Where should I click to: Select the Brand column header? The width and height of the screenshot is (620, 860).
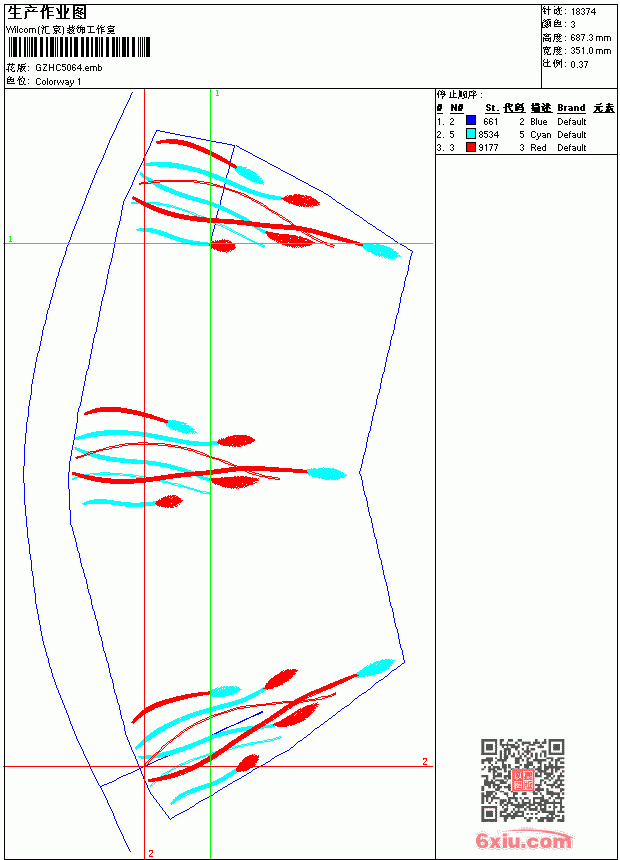point(571,108)
